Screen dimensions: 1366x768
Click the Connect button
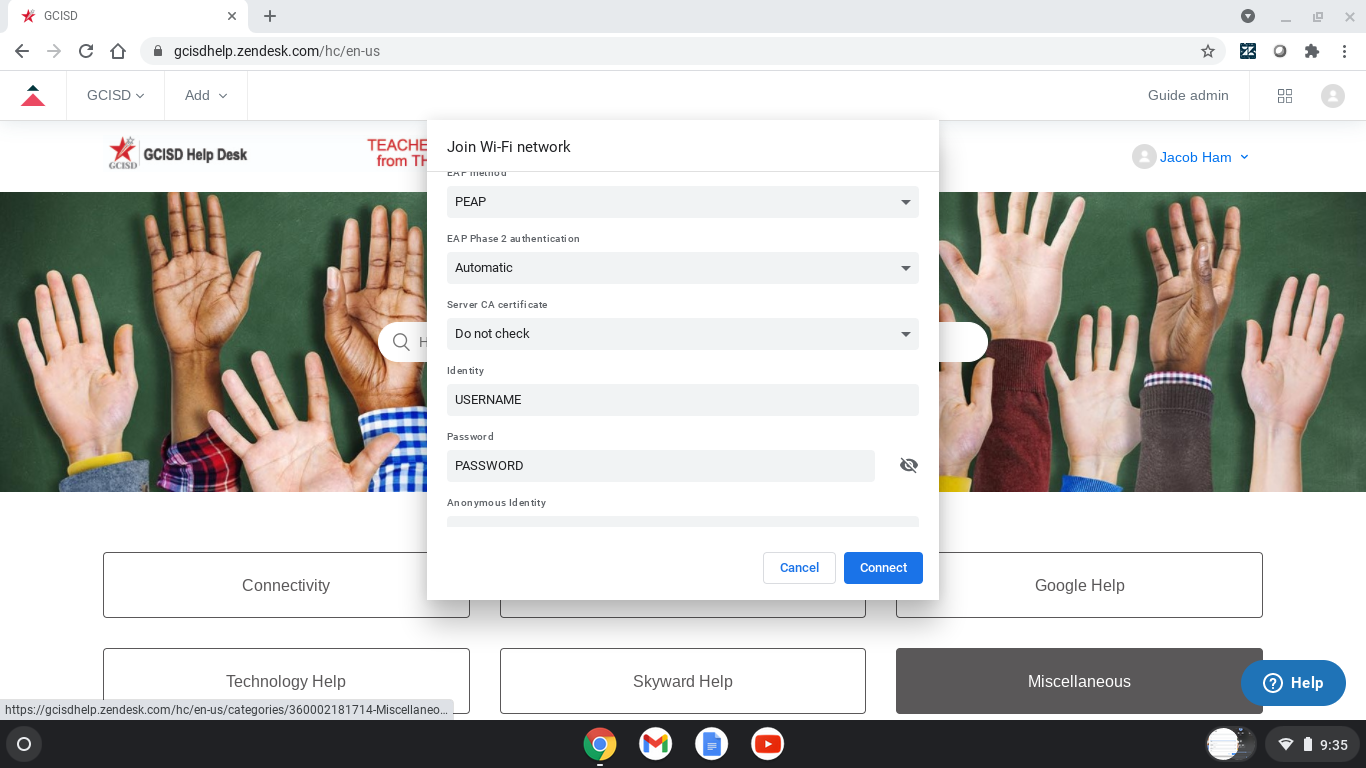tap(883, 567)
